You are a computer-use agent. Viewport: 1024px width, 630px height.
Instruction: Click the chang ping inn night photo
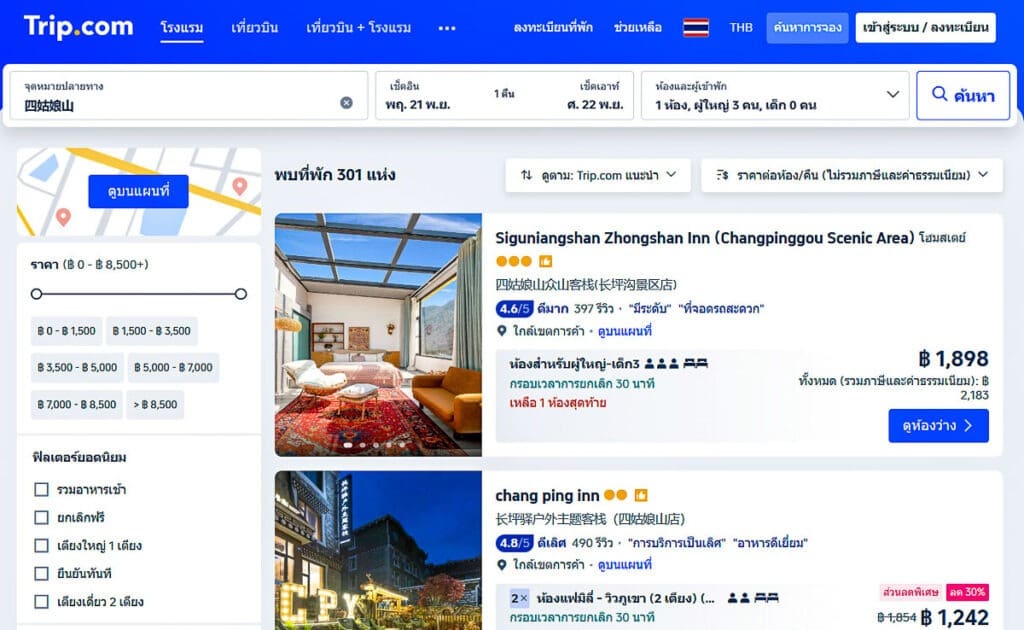[x=378, y=550]
